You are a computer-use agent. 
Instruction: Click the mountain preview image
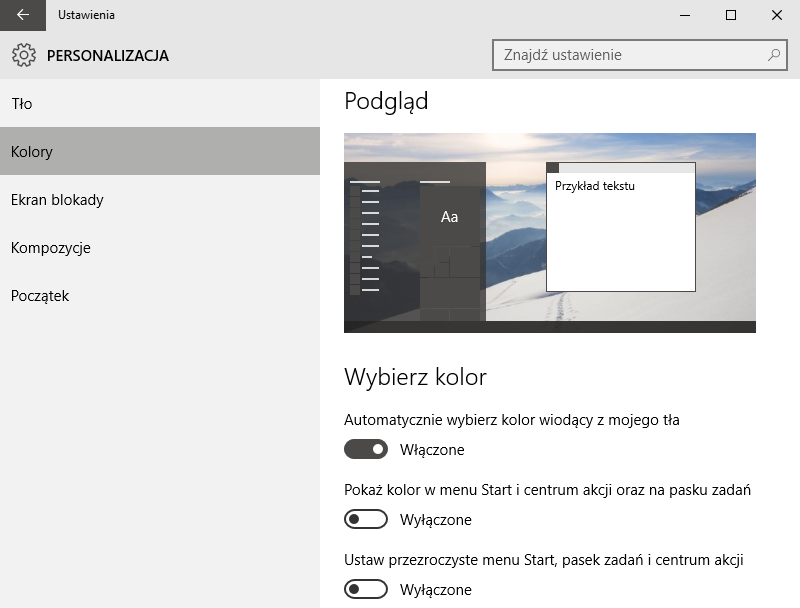[x=549, y=233]
